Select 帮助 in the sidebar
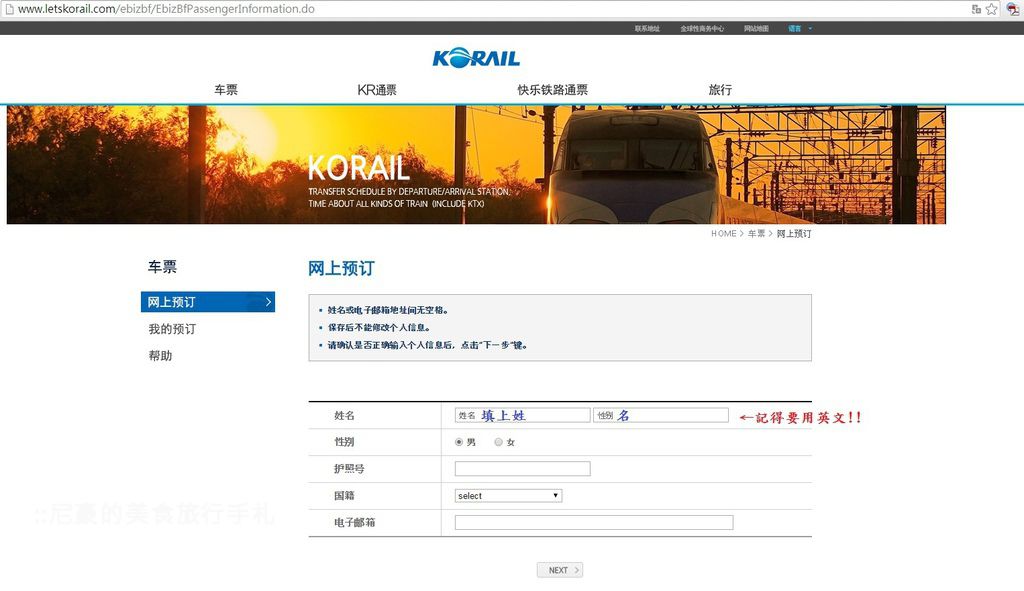1024x591 pixels. pos(160,356)
